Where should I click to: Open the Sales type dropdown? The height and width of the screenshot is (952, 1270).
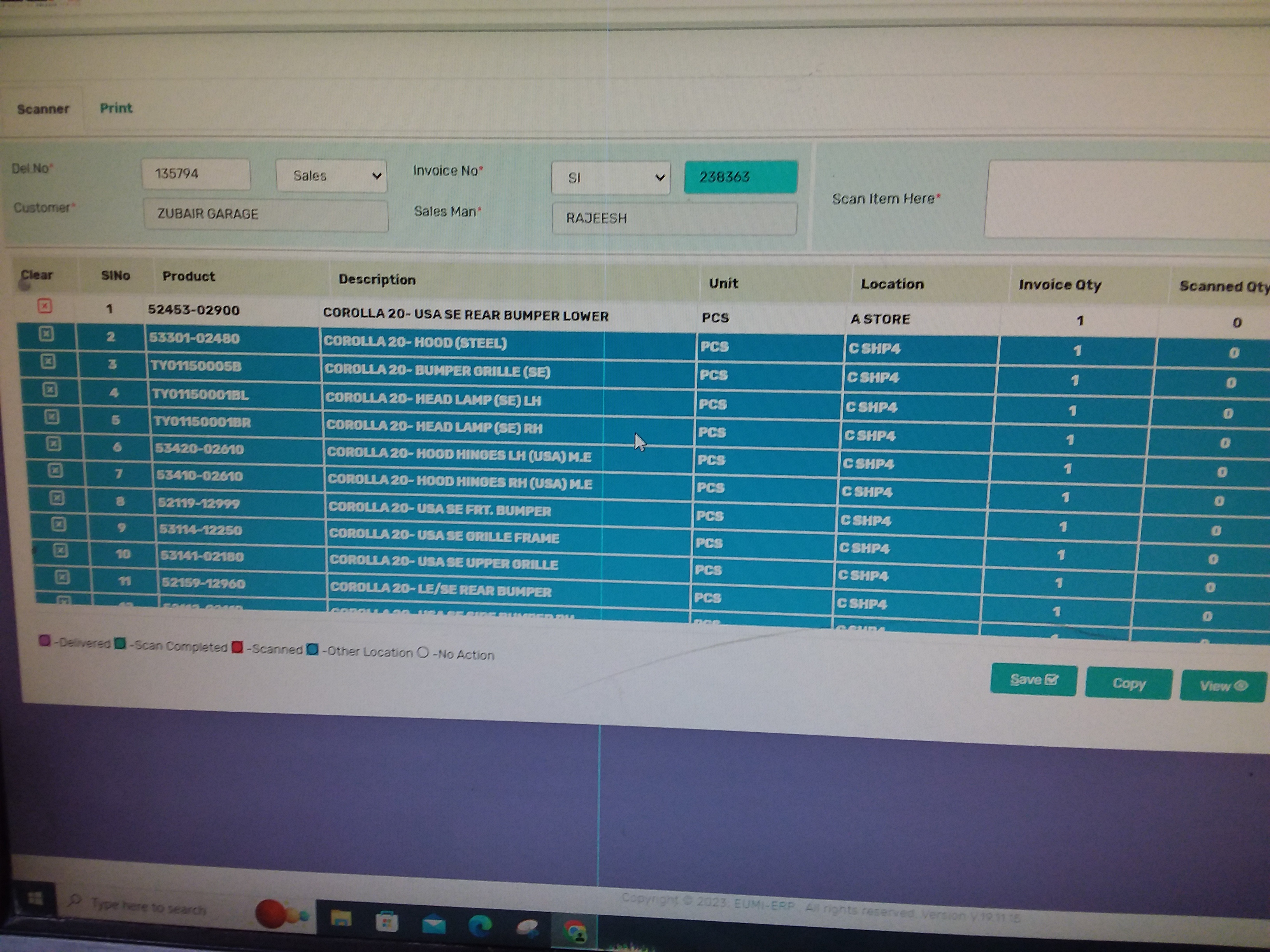tap(331, 176)
